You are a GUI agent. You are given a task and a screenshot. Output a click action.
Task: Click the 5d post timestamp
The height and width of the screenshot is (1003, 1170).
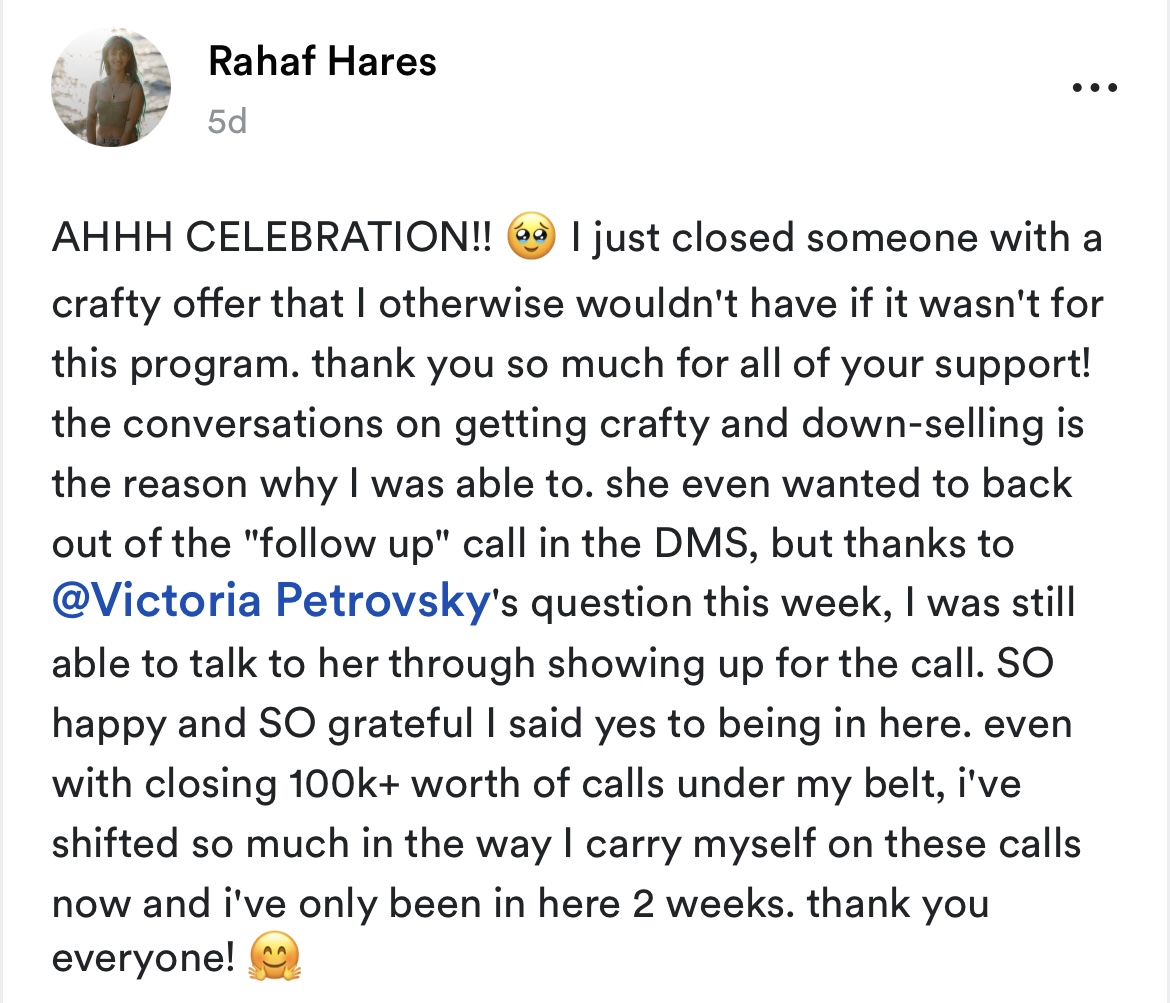pos(227,122)
